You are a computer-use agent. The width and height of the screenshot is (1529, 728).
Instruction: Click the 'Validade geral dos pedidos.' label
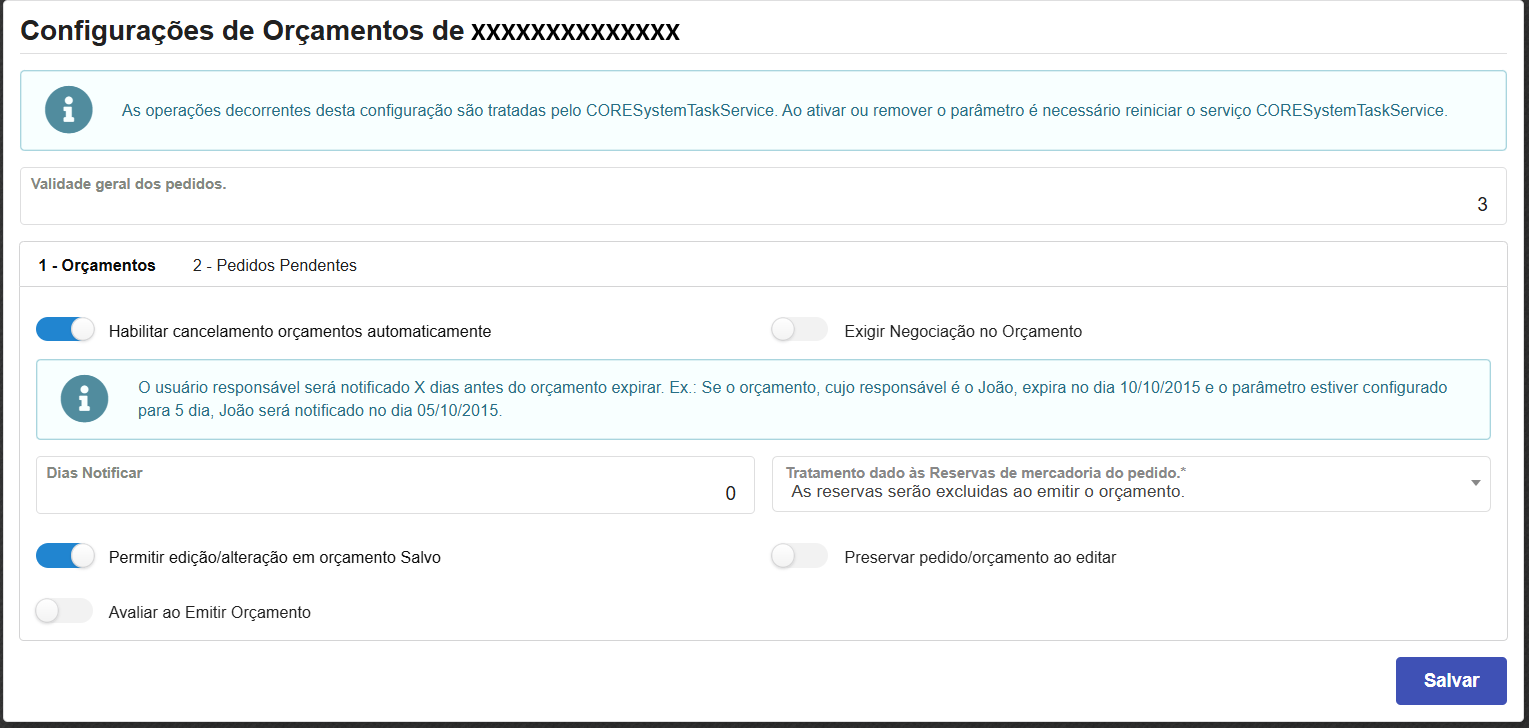pyautogui.click(x=129, y=184)
